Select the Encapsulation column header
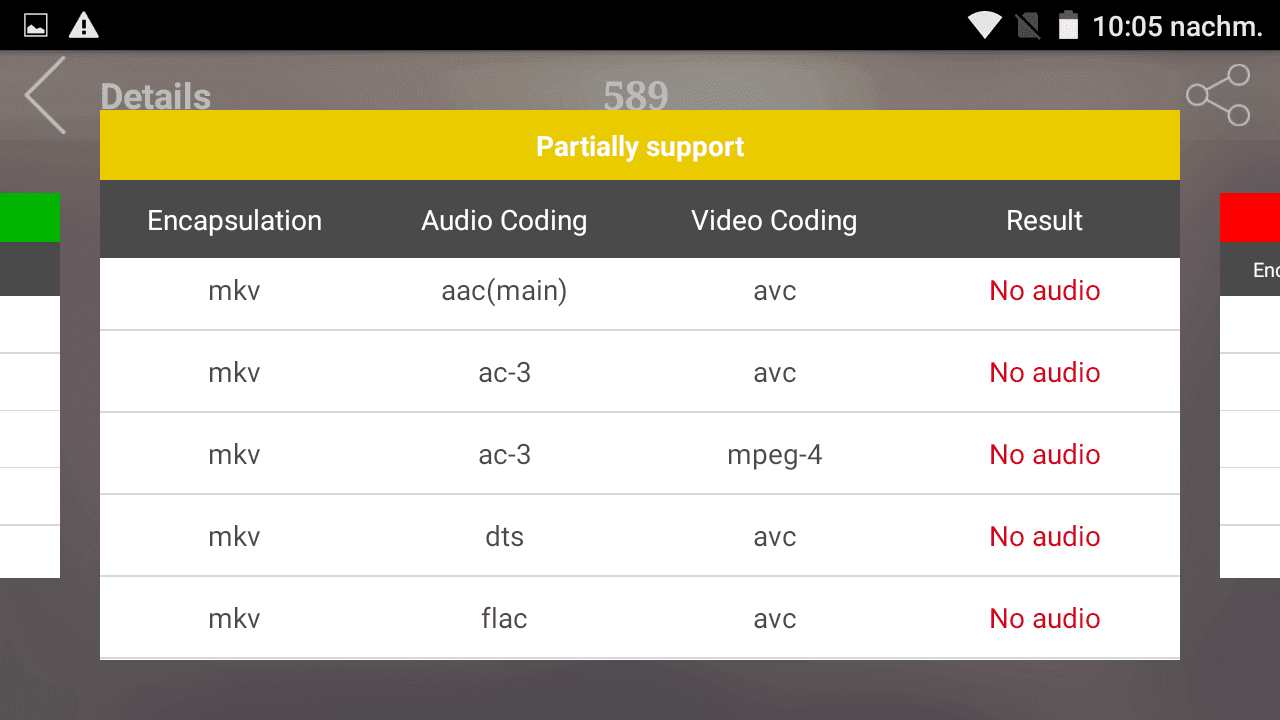The width and height of the screenshot is (1280, 720). pyautogui.click(x=235, y=220)
